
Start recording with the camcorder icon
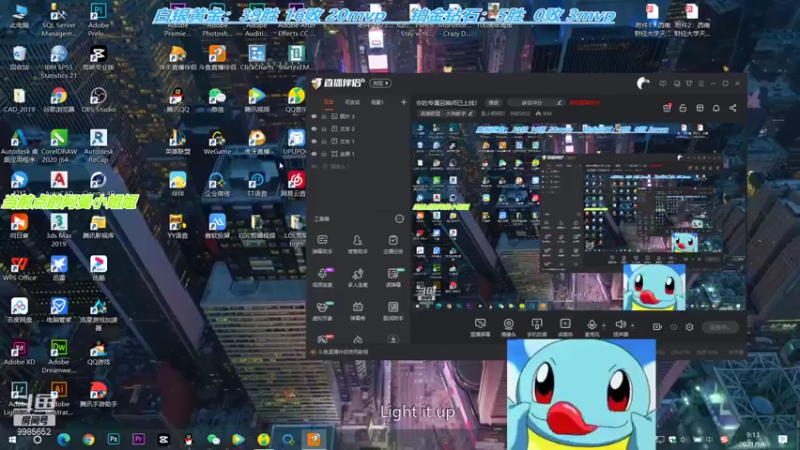tap(657, 327)
